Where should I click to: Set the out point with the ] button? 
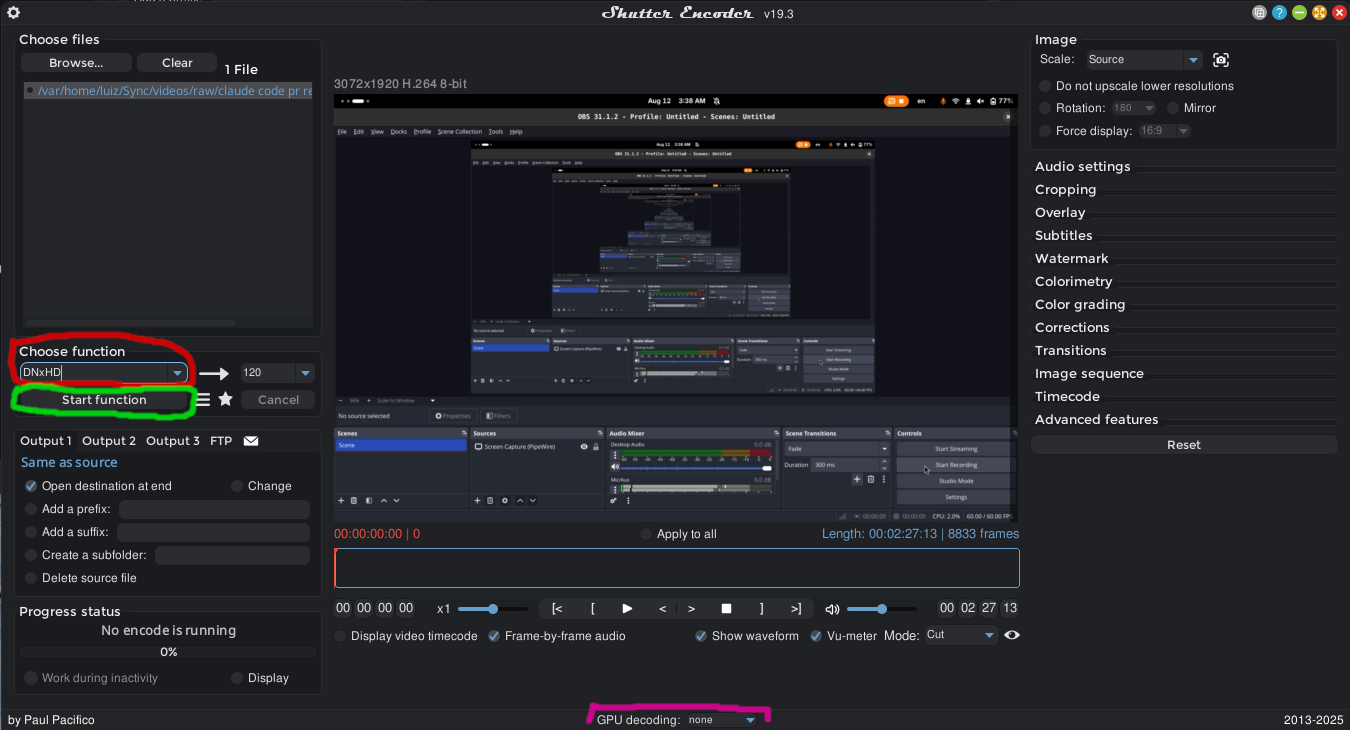pos(761,608)
